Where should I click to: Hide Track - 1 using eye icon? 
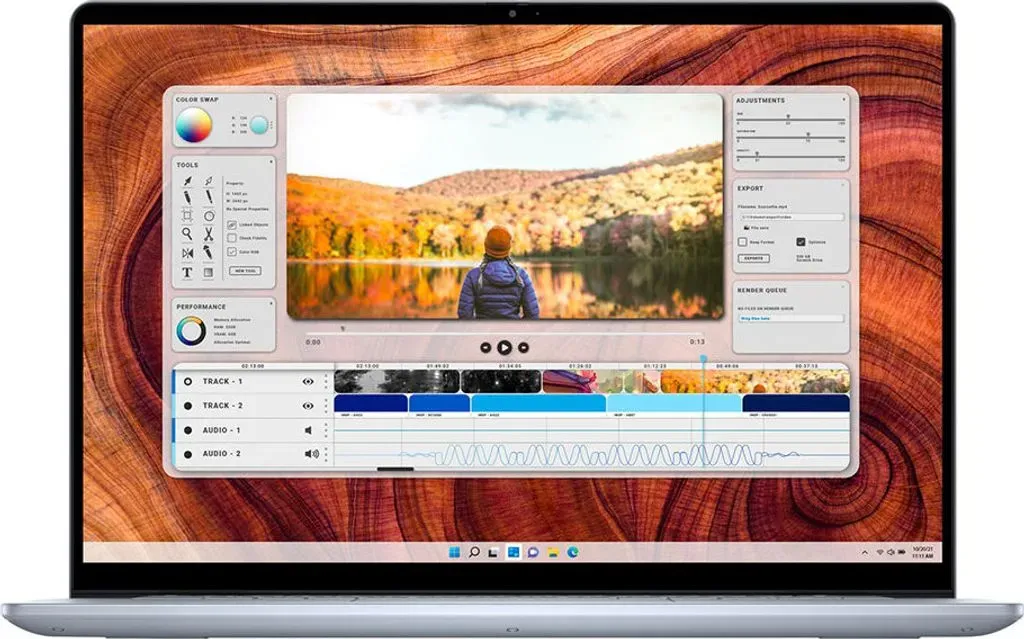(x=308, y=381)
